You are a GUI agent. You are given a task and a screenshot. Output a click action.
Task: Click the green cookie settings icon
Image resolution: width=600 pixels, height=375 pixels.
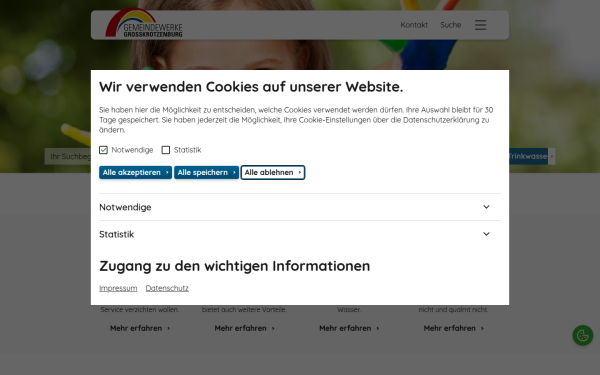pyautogui.click(x=582, y=336)
